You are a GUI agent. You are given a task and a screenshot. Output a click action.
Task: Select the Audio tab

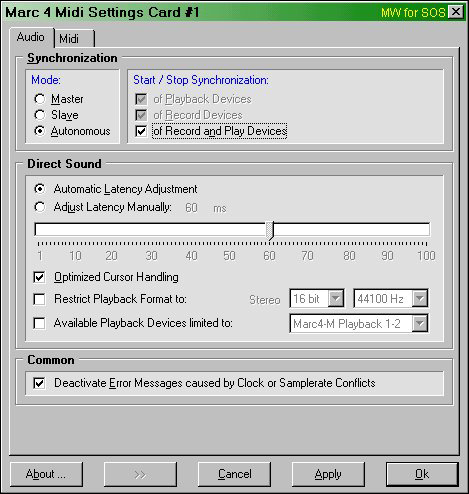coord(31,37)
